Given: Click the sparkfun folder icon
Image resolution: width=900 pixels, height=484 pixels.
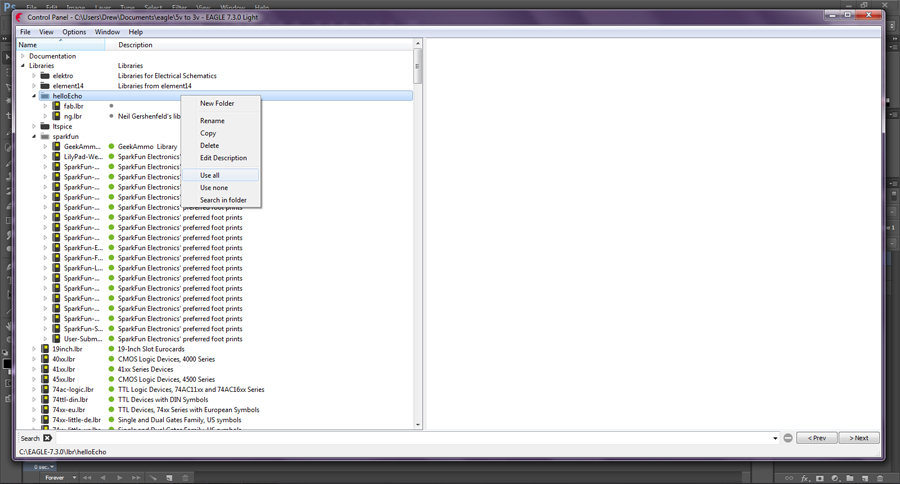Looking at the screenshot, I should pyautogui.click(x=45, y=137).
